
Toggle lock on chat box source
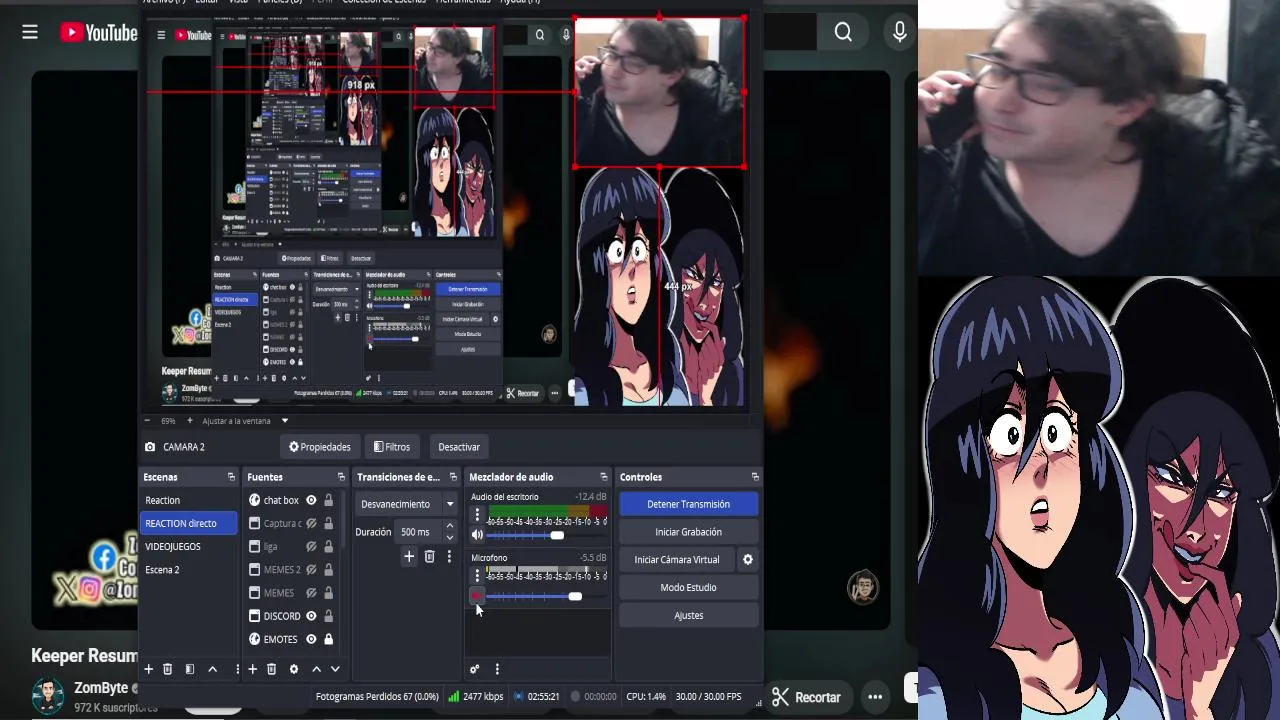click(x=328, y=500)
